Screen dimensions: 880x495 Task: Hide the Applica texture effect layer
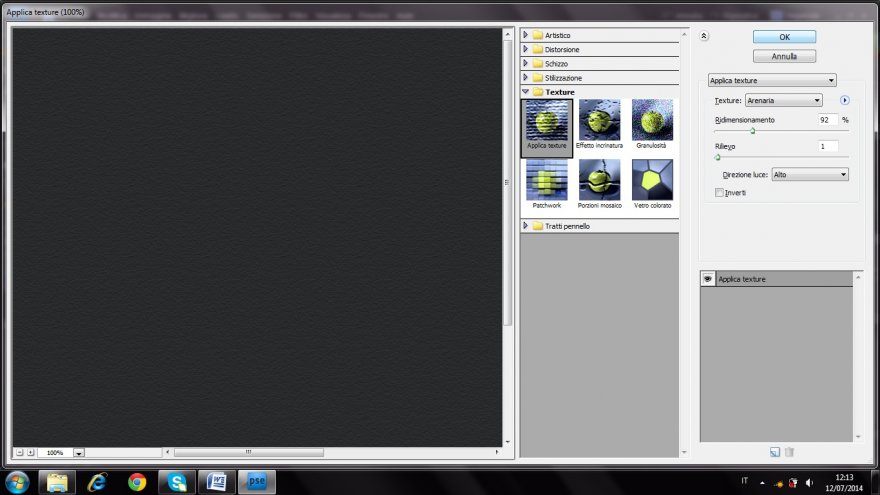(708, 279)
